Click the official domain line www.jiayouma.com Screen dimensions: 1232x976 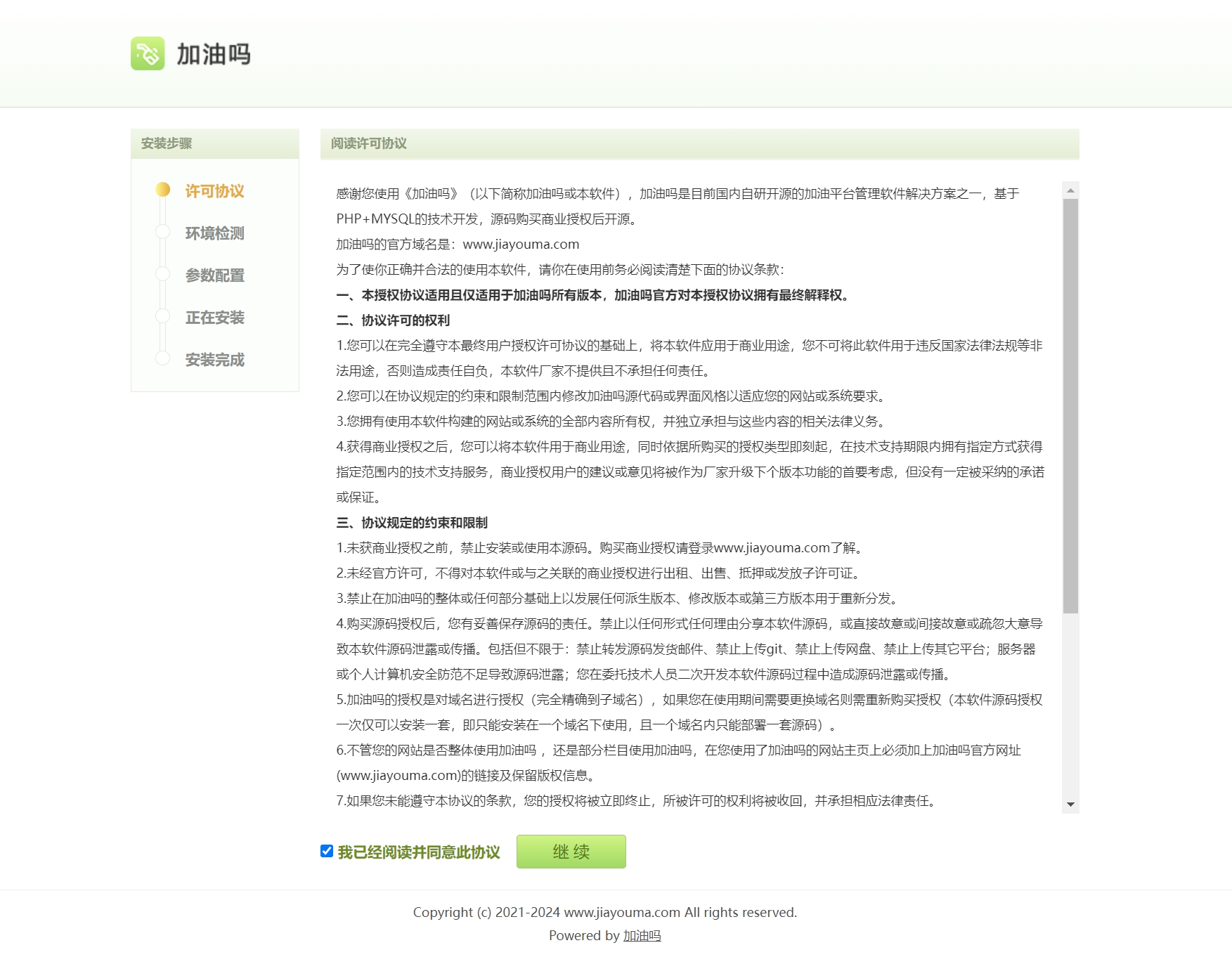(x=458, y=245)
